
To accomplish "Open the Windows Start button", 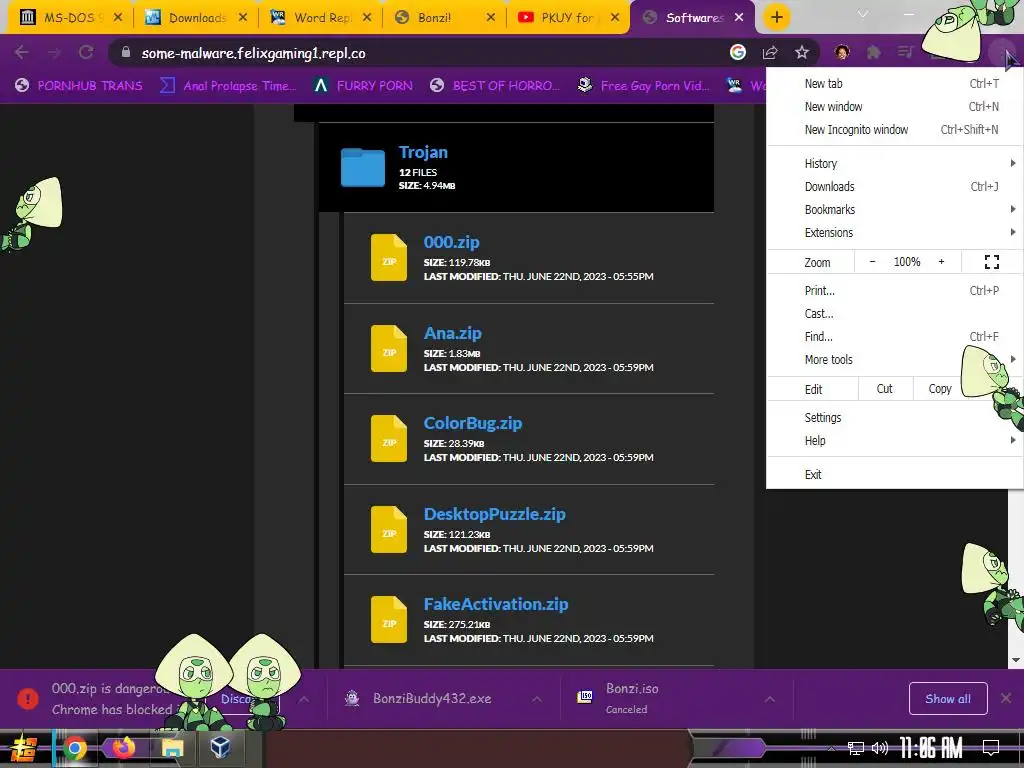I will point(23,748).
